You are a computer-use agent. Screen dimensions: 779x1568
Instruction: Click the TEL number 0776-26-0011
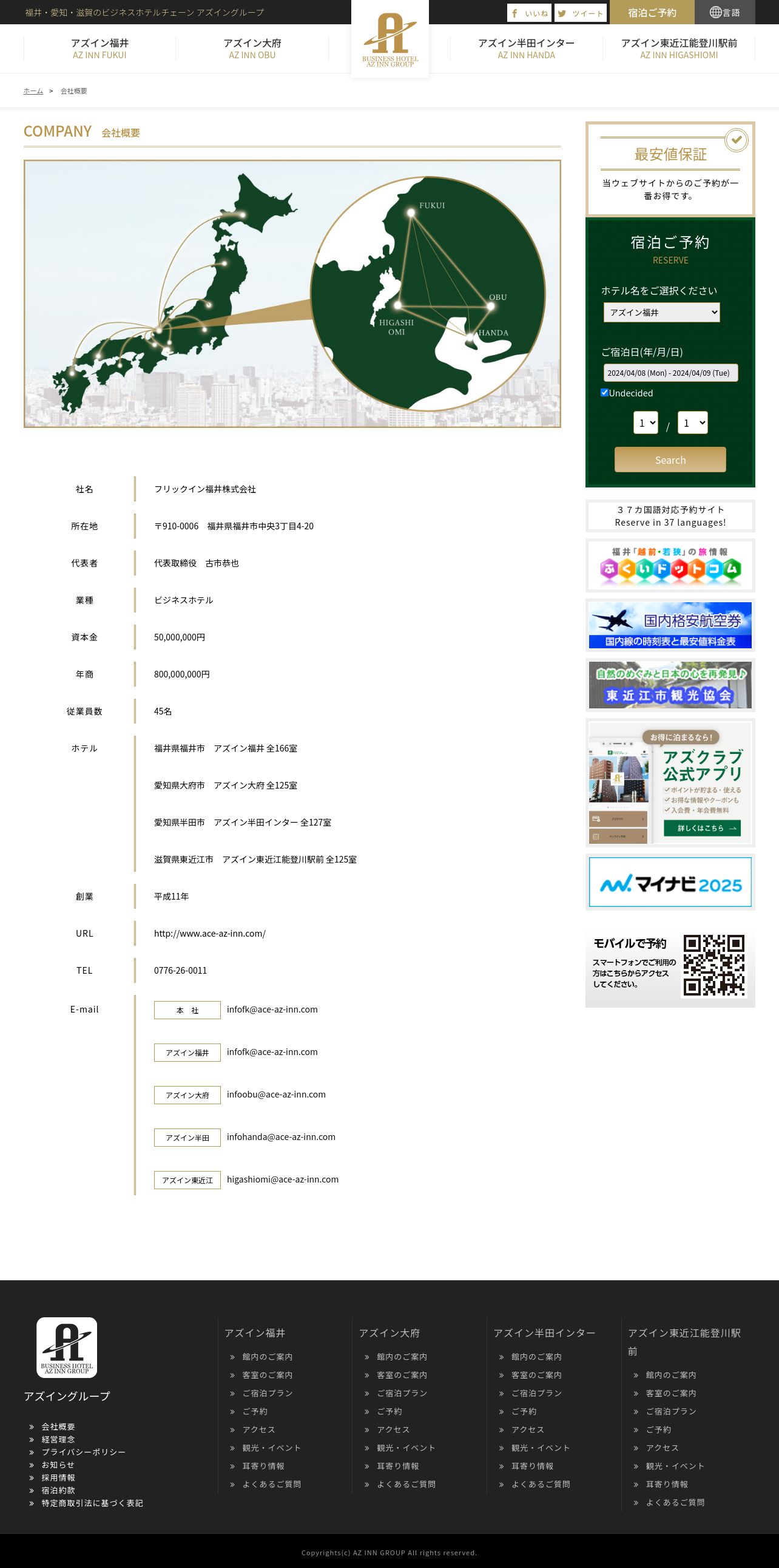point(181,970)
